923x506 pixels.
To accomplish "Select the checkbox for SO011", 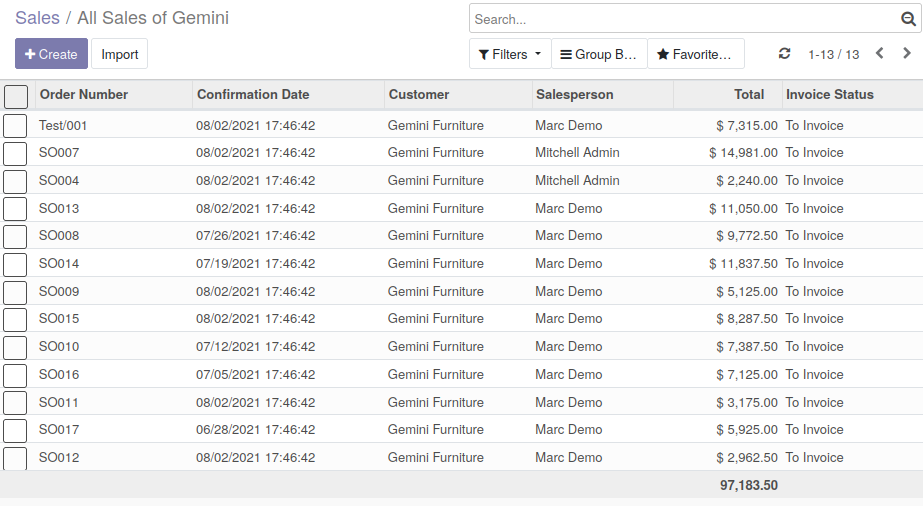I will [15, 402].
